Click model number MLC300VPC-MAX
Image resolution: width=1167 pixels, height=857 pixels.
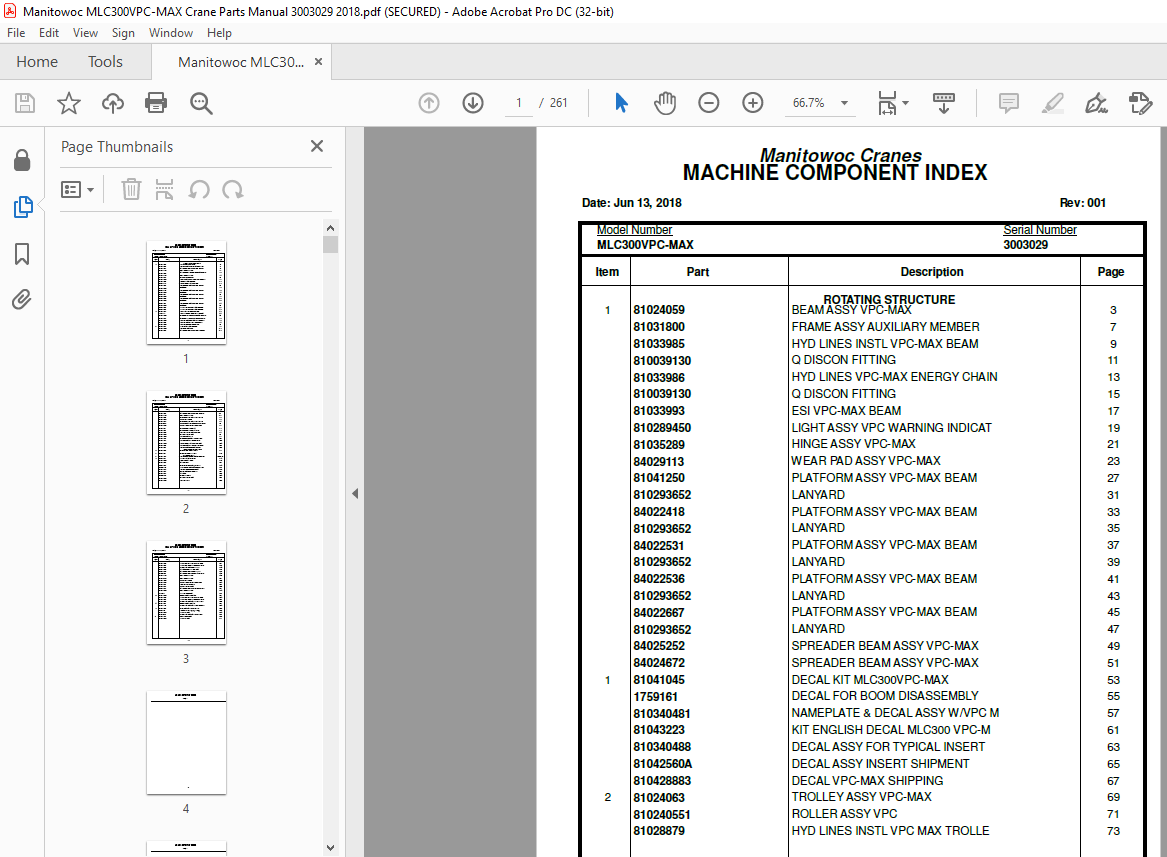tap(645, 245)
